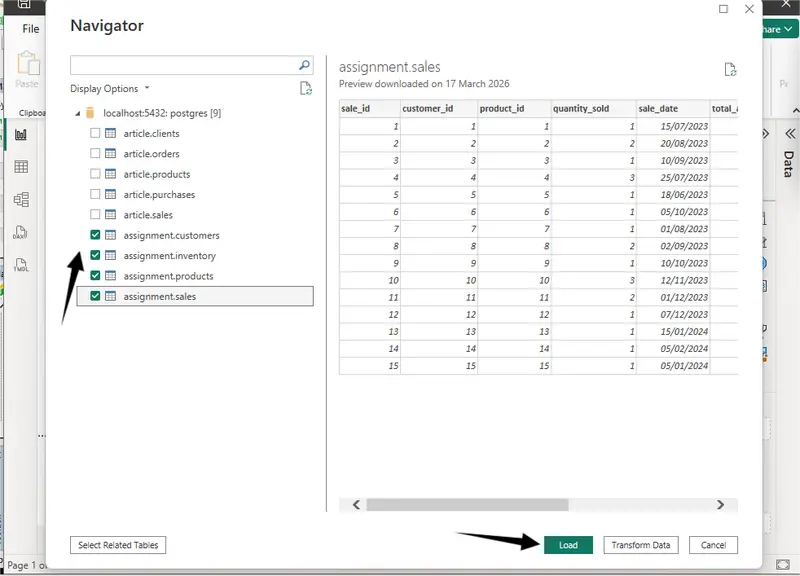
Task: Click the horizontal scrollbar thumb in preview
Action: pyautogui.click(x=467, y=505)
